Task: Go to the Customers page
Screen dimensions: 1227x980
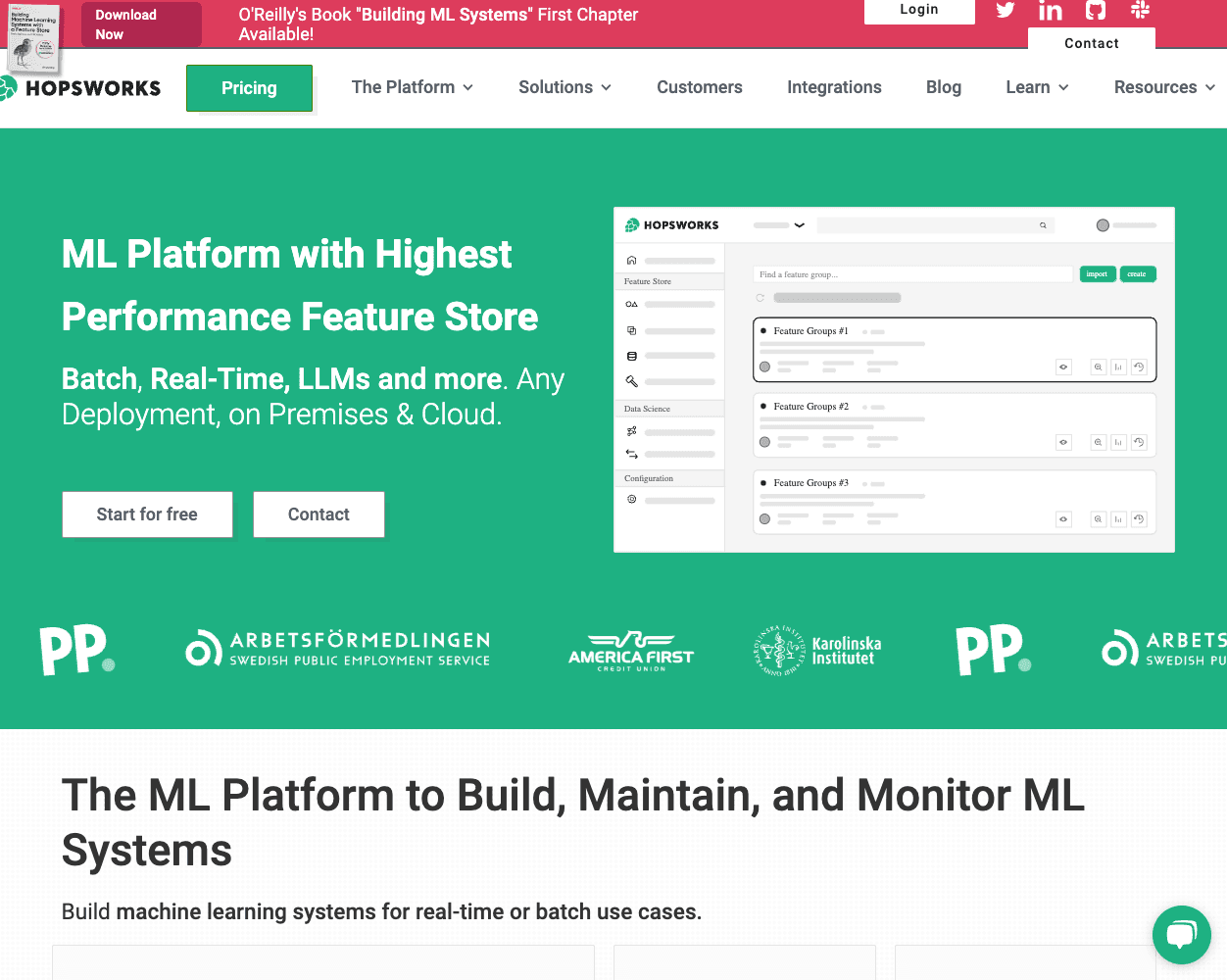Action: coord(700,87)
